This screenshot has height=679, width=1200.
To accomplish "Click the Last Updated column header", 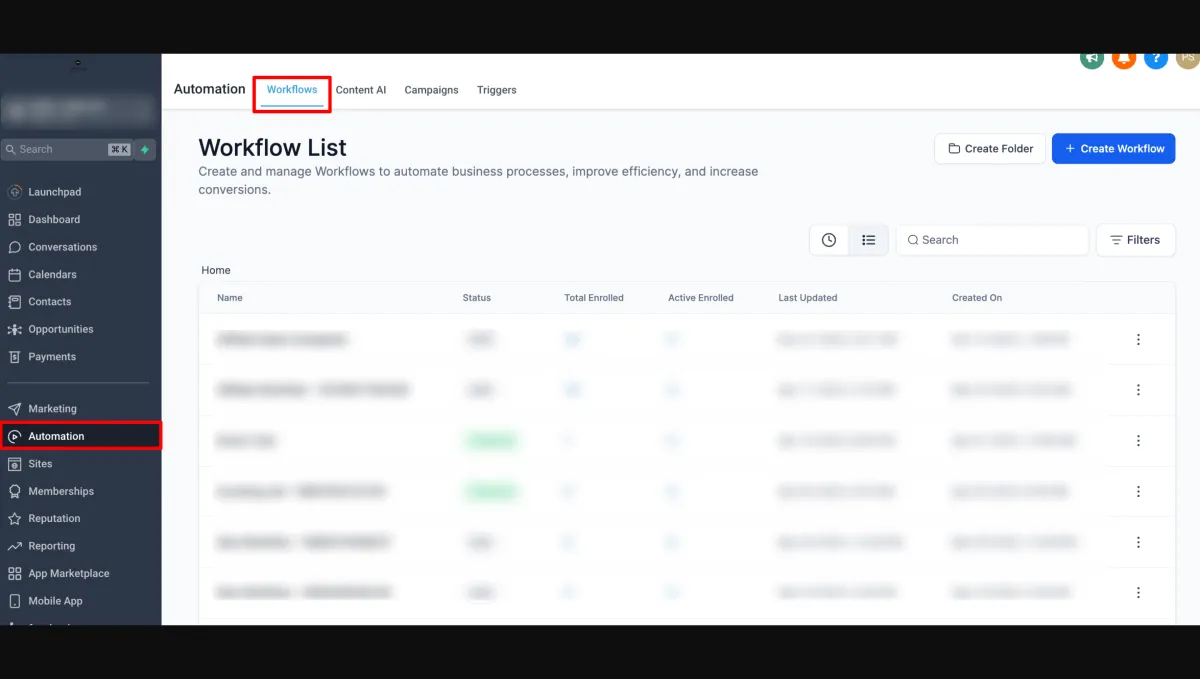I will [x=808, y=298].
